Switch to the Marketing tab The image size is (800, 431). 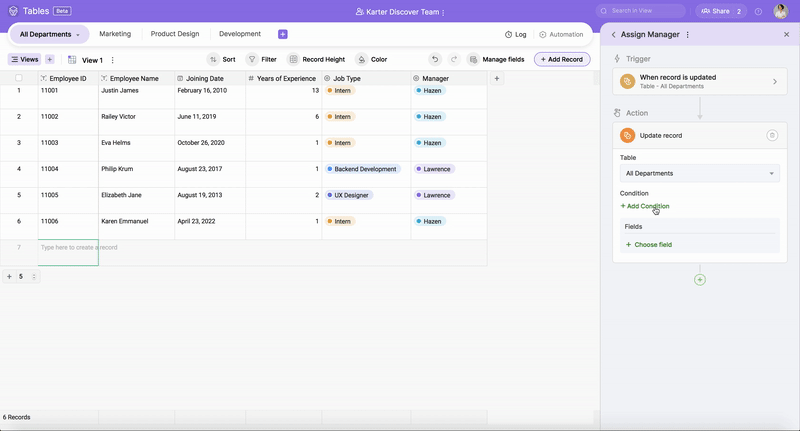[x=115, y=34]
